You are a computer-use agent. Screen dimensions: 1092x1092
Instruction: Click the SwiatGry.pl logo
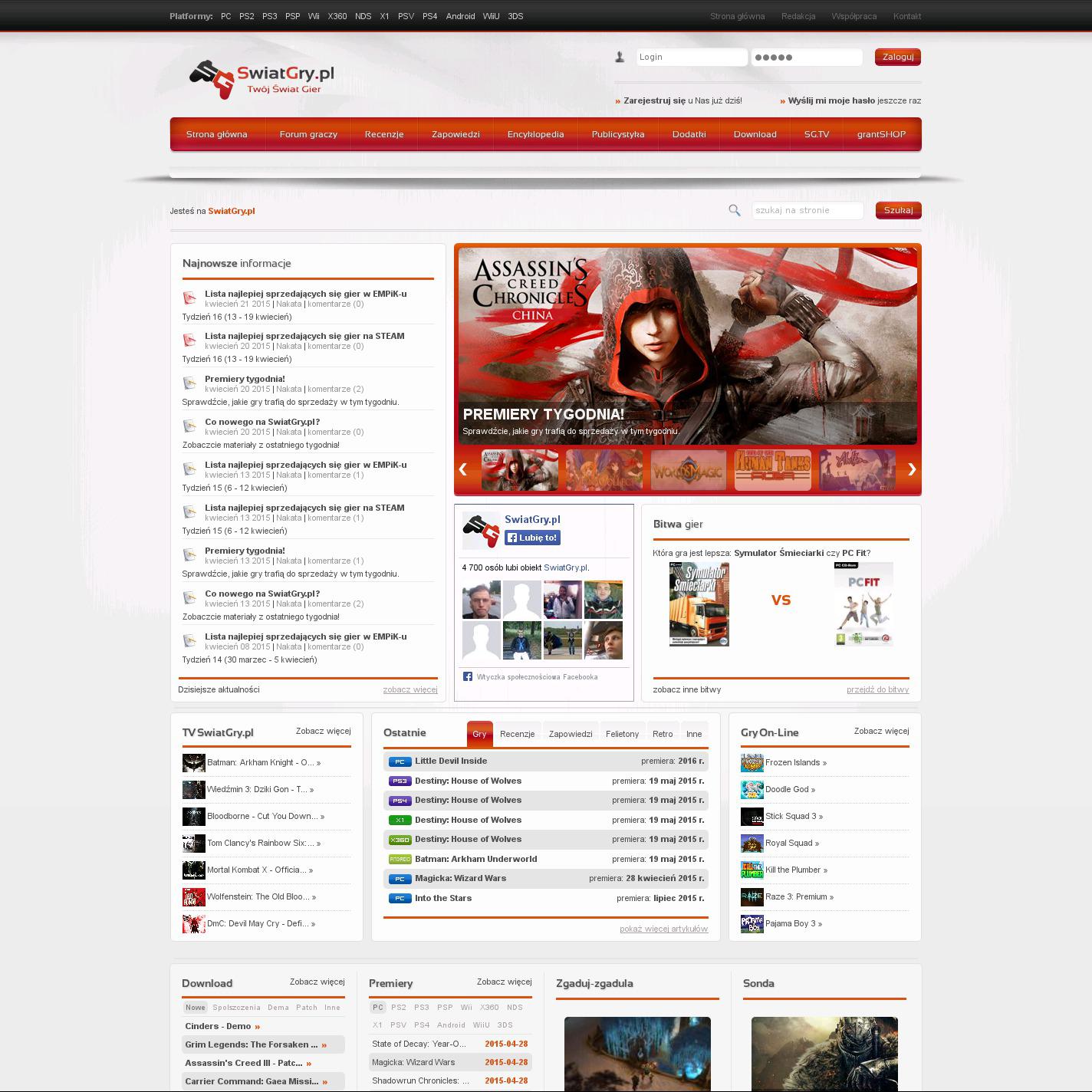click(x=261, y=79)
